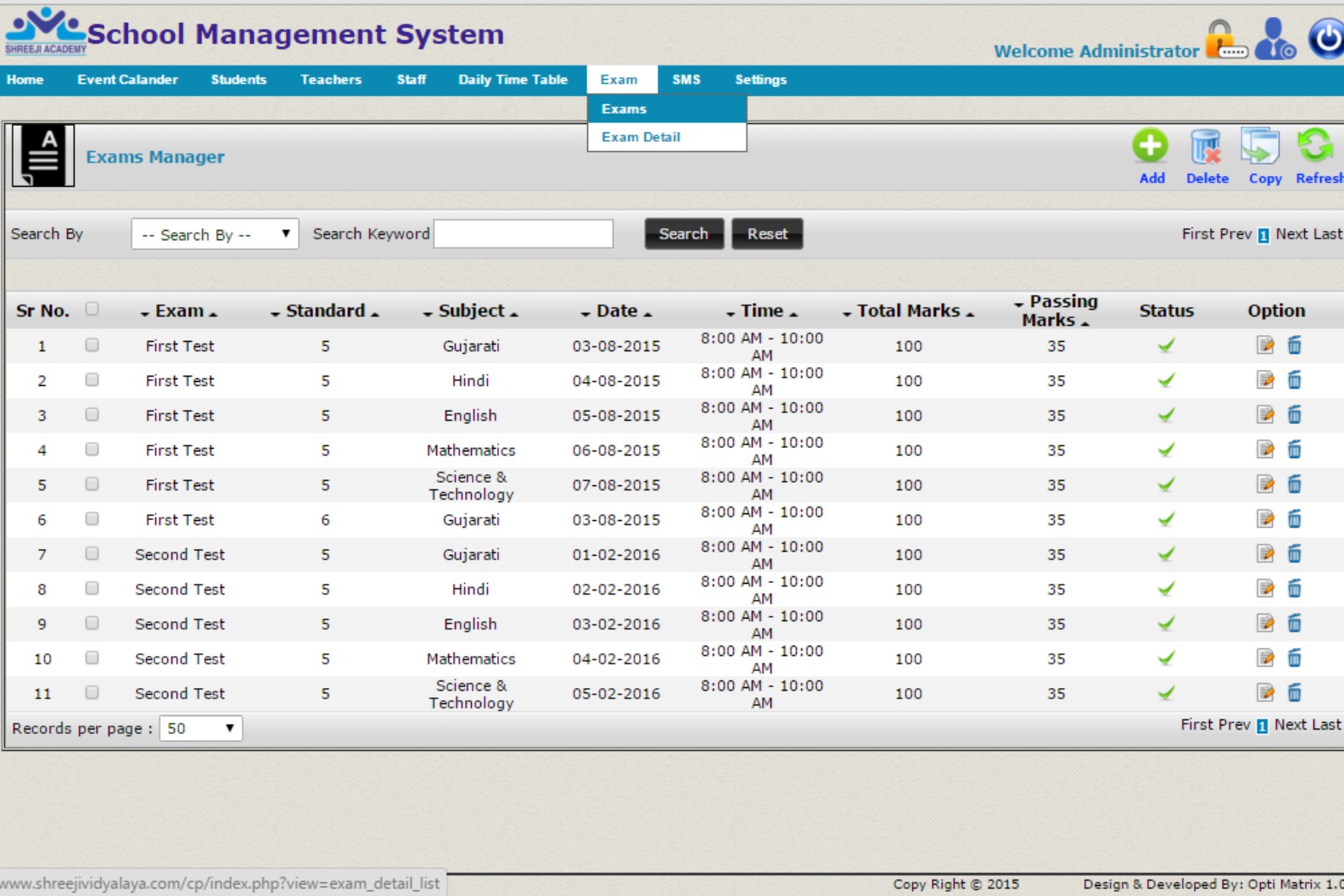Open the SMS menu
1344x896 pixels.
tap(686, 80)
